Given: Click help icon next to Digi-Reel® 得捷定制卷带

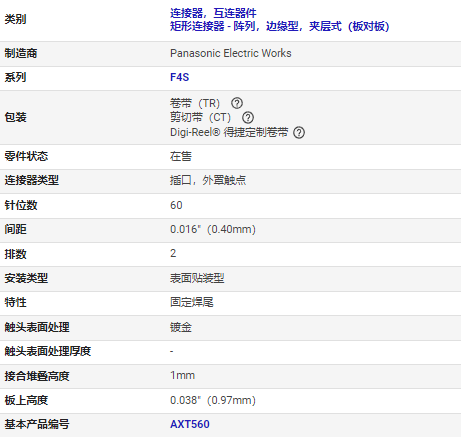Looking at the screenshot, I should click(x=299, y=132).
